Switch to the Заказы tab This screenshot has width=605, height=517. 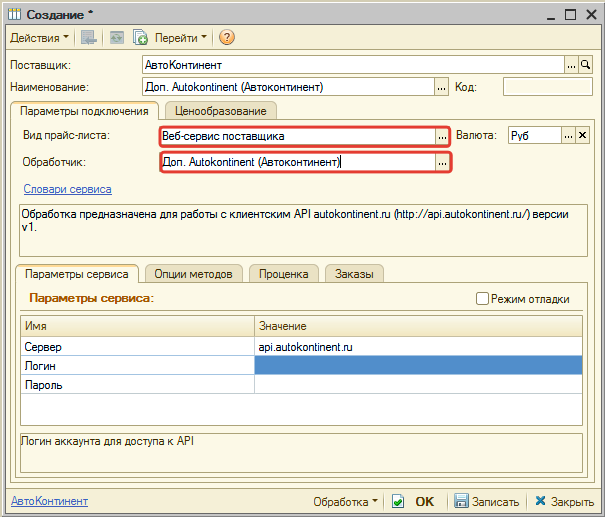click(354, 274)
